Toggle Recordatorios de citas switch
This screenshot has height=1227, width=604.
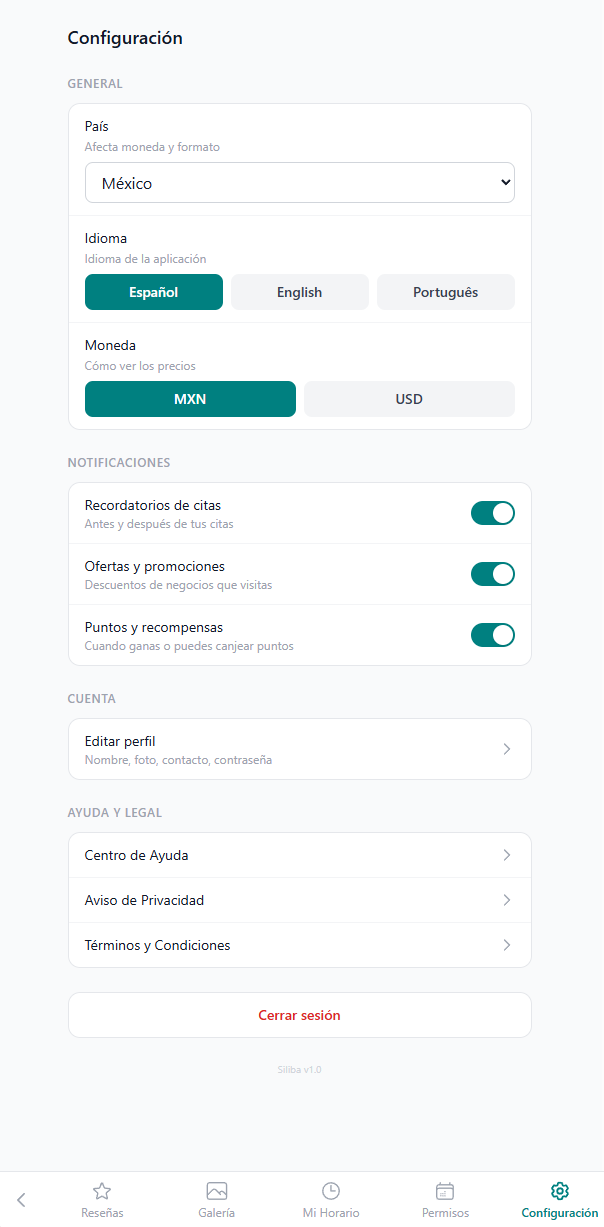[492, 513]
